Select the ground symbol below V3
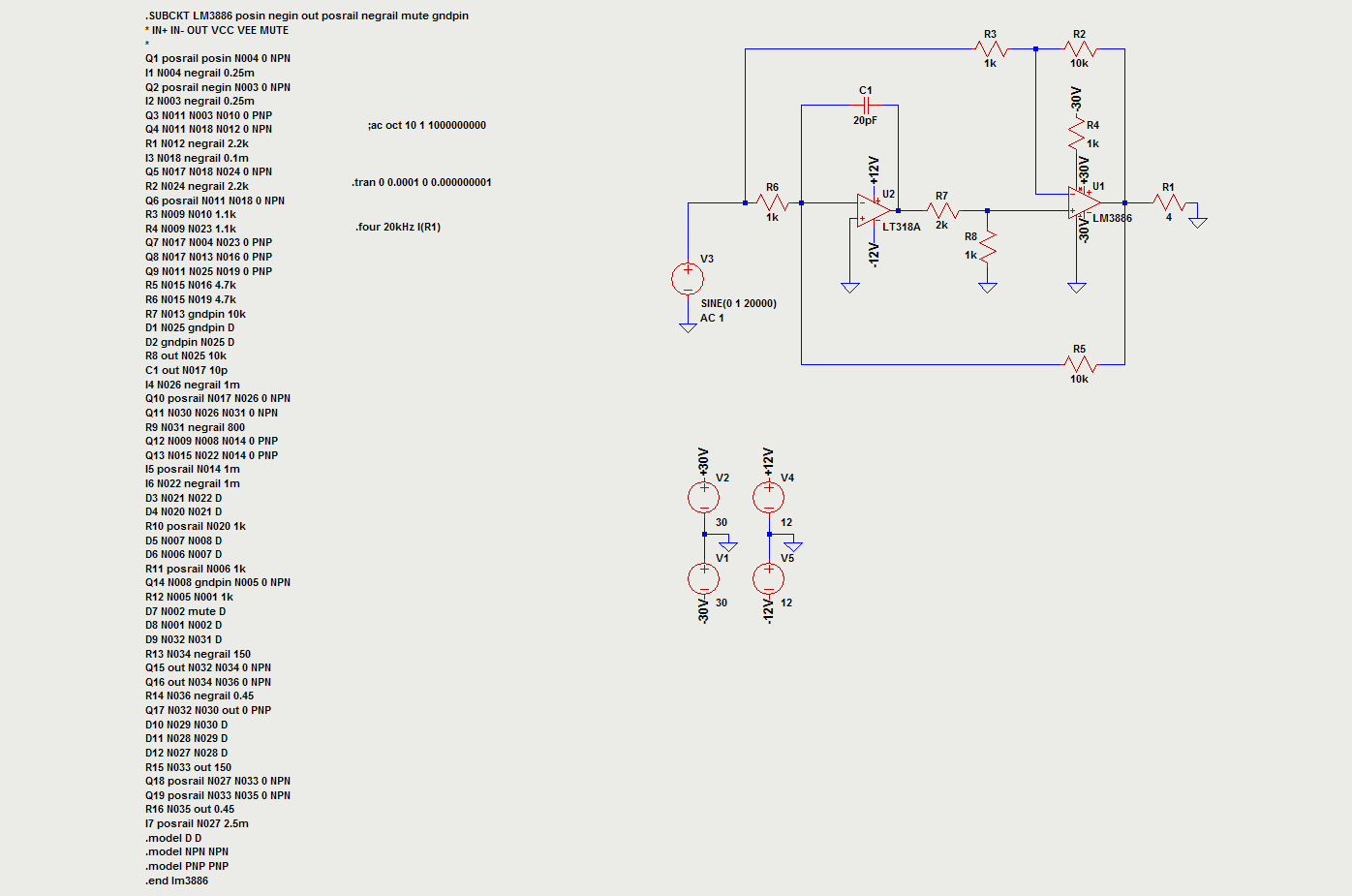Screen dimensions: 1352x896 tap(688, 327)
